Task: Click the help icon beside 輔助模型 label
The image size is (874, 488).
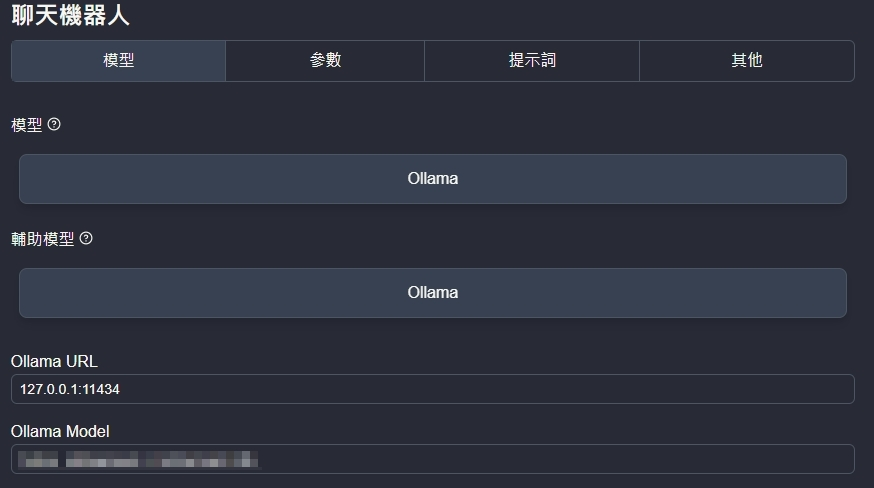Action: click(x=86, y=239)
